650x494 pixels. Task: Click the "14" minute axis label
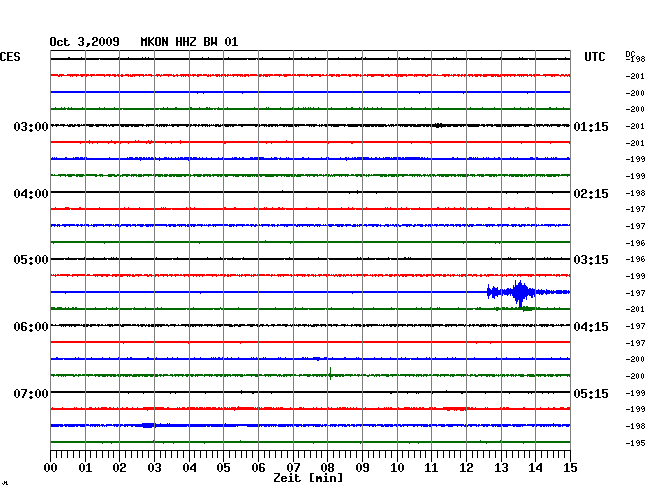pyautogui.click(x=535, y=468)
